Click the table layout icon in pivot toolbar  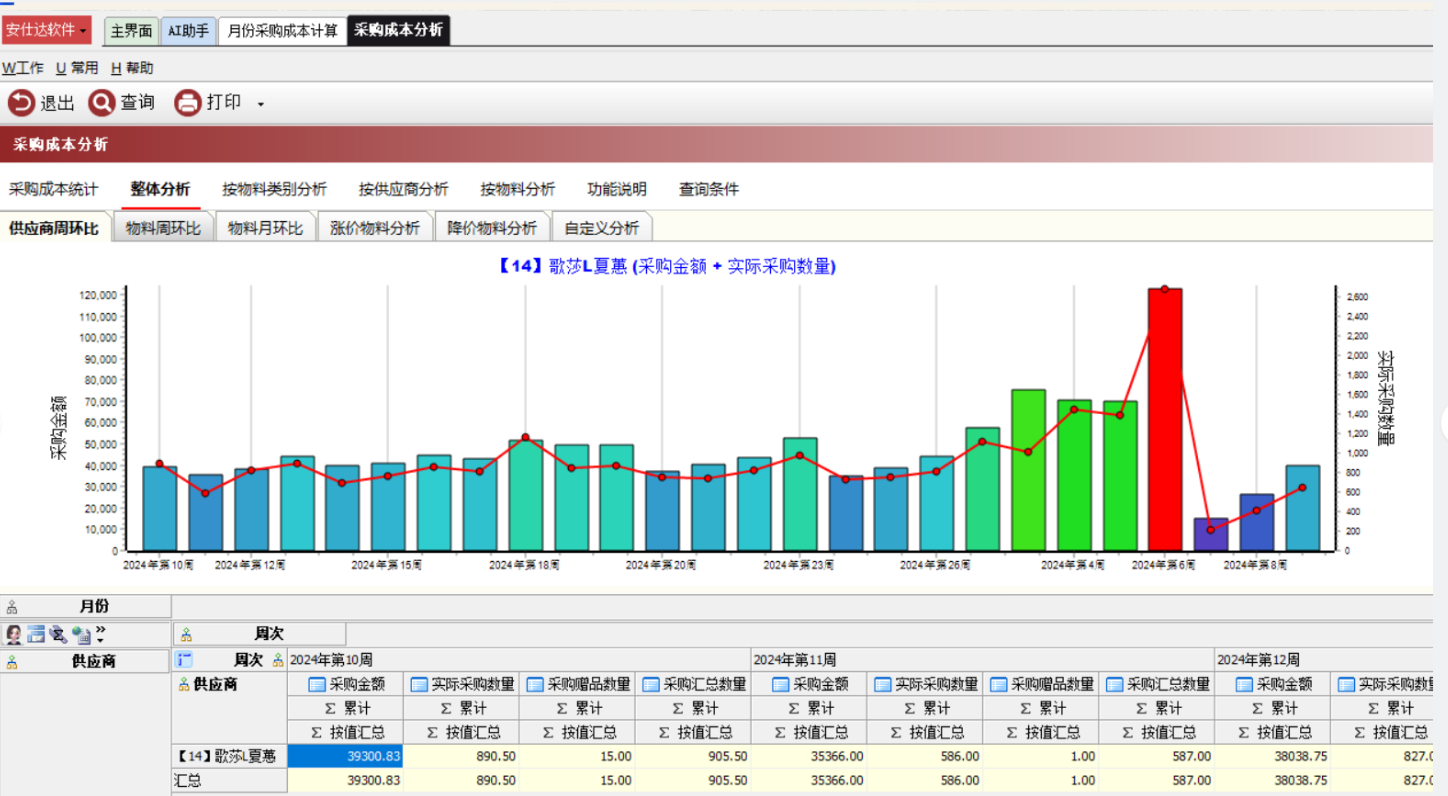point(36,635)
